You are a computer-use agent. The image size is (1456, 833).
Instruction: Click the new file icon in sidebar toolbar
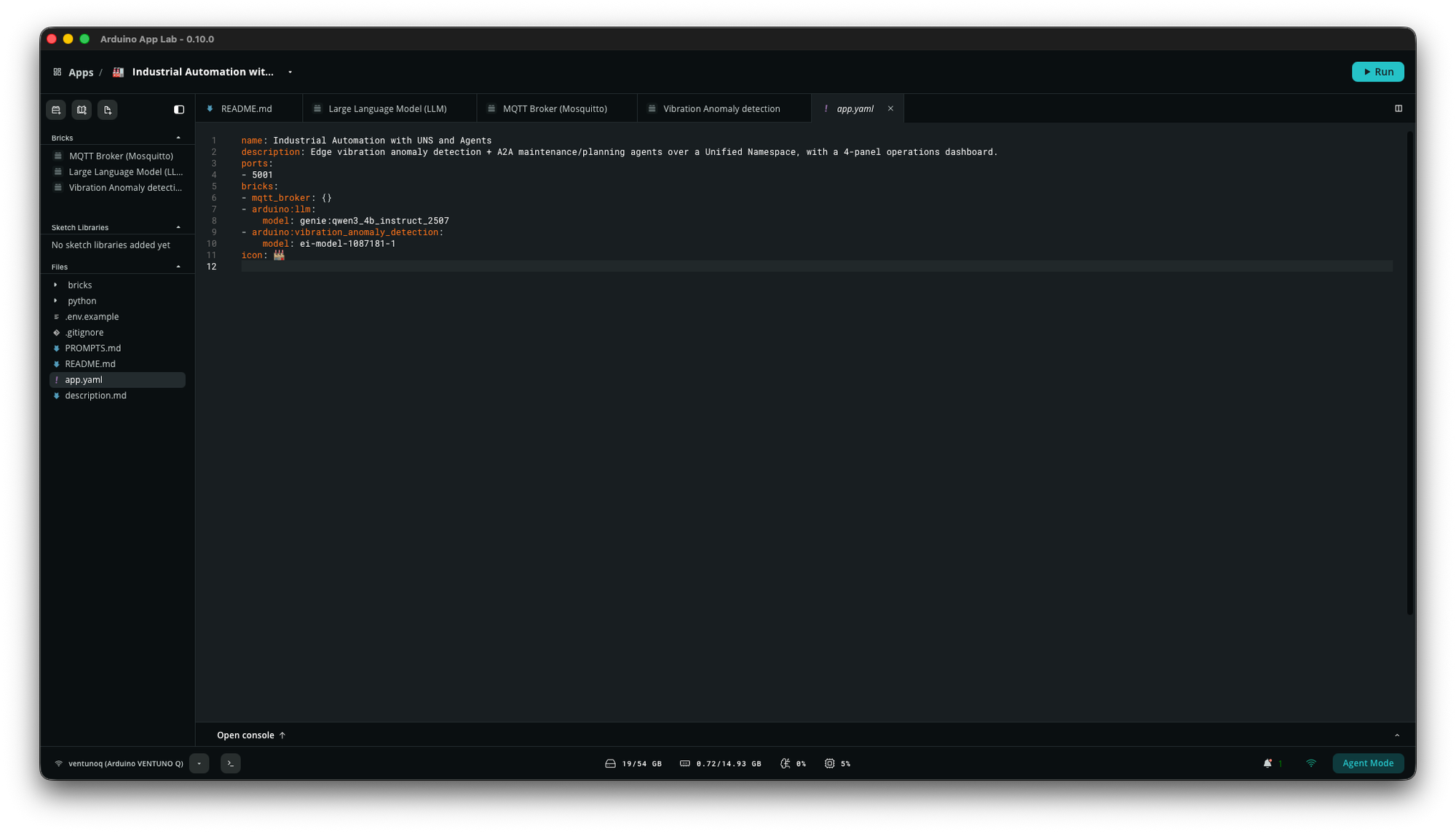[x=107, y=110]
